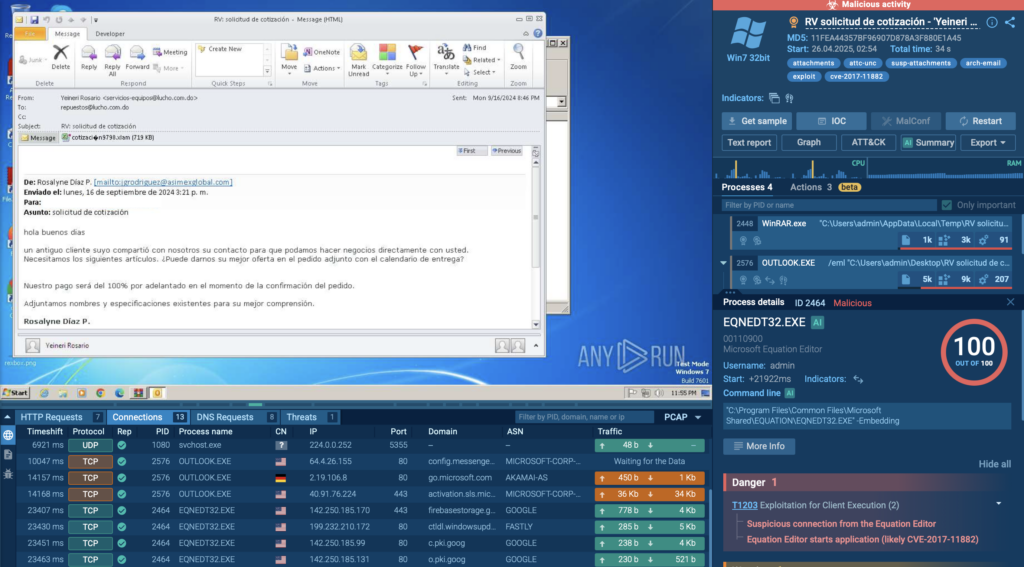Click the Forward icon in Outlook ribbon
Viewport: 1024px width, 567px height.
(137, 57)
